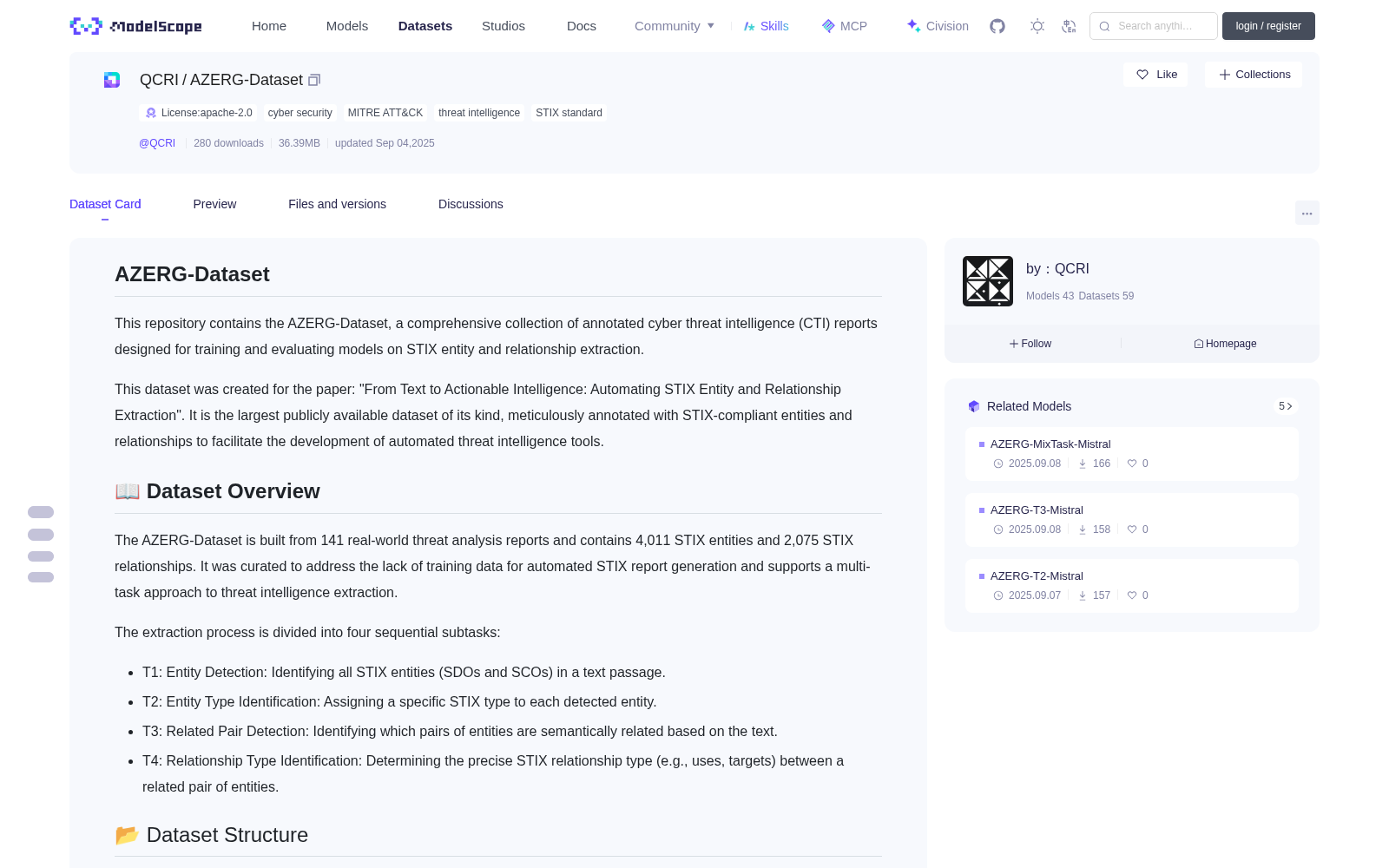Click the STIX standard tag
Viewport: 1389px width, 868px height.
569,113
